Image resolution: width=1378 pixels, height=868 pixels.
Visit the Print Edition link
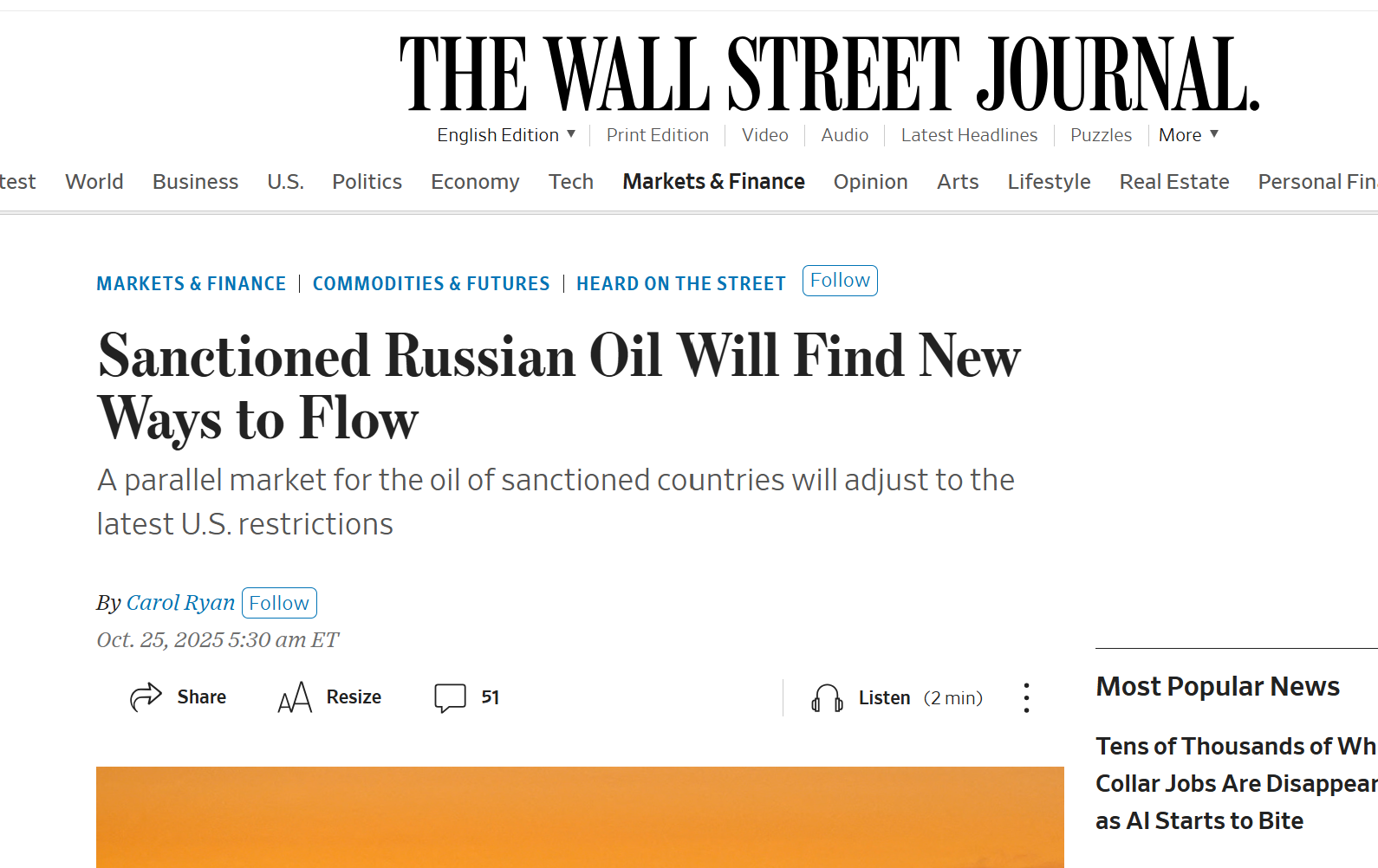tap(657, 135)
